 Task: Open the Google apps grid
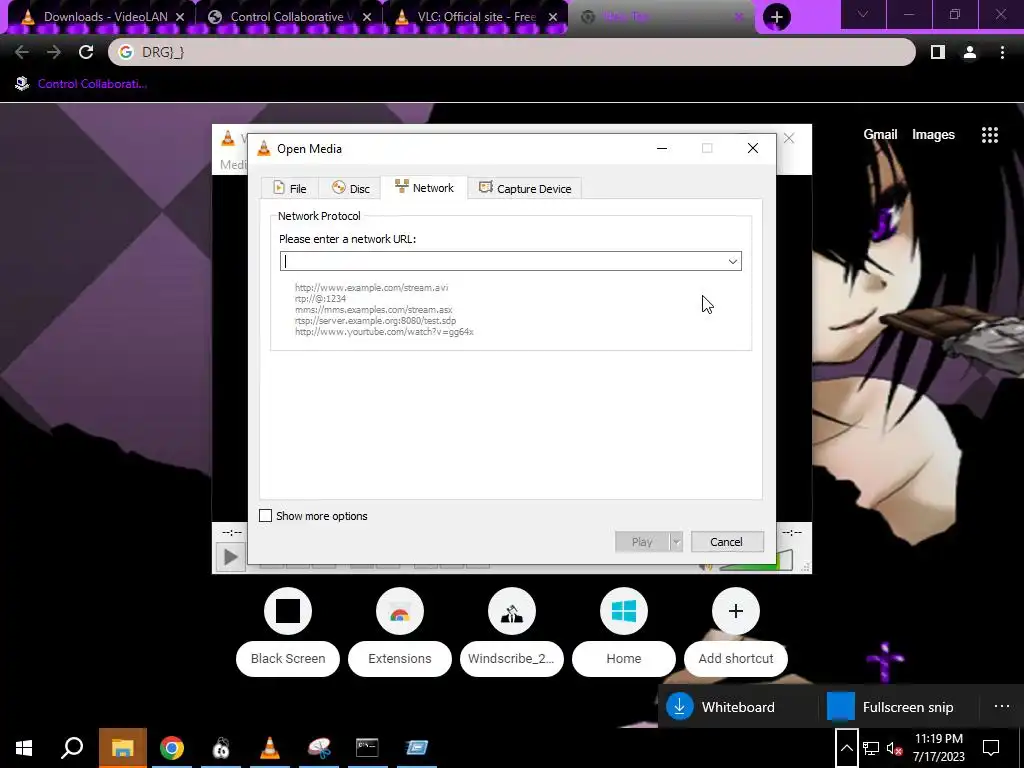(990, 135)
